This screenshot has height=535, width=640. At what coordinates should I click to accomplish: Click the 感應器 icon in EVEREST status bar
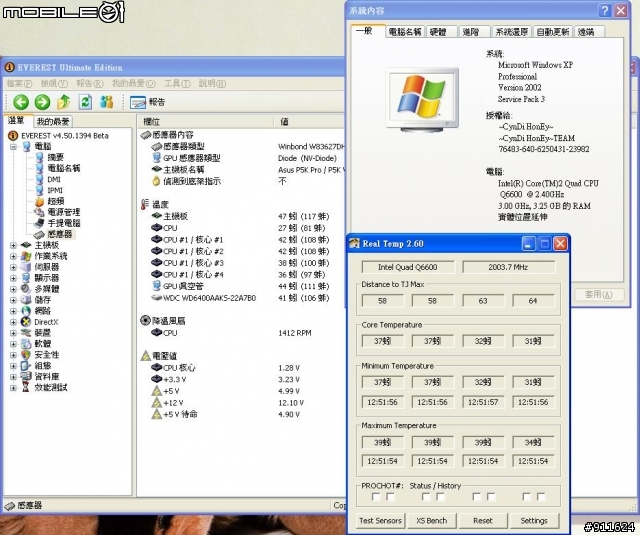pos(9,506)
